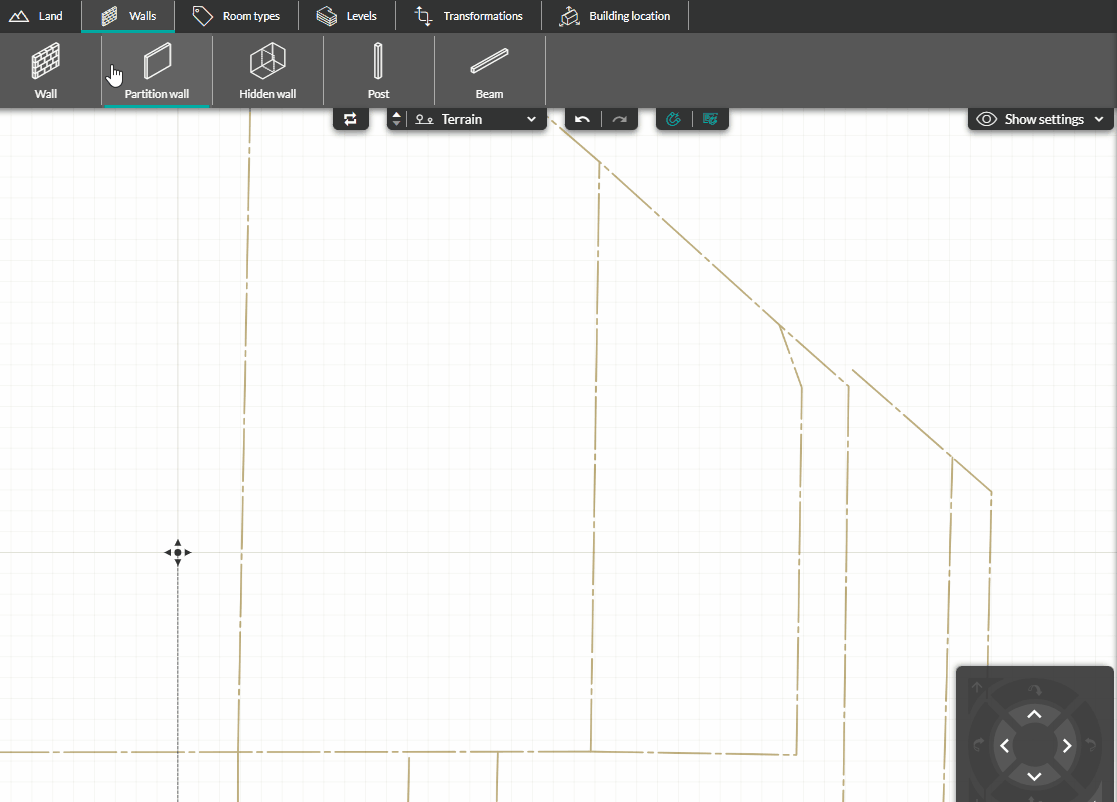Switch to the Levels tab
Screen dimensions: 1117x802
click(x=345, y=15)
